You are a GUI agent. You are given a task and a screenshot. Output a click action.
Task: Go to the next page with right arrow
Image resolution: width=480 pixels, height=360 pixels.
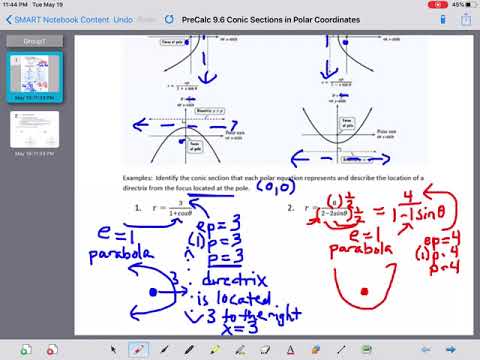point(451,349)
